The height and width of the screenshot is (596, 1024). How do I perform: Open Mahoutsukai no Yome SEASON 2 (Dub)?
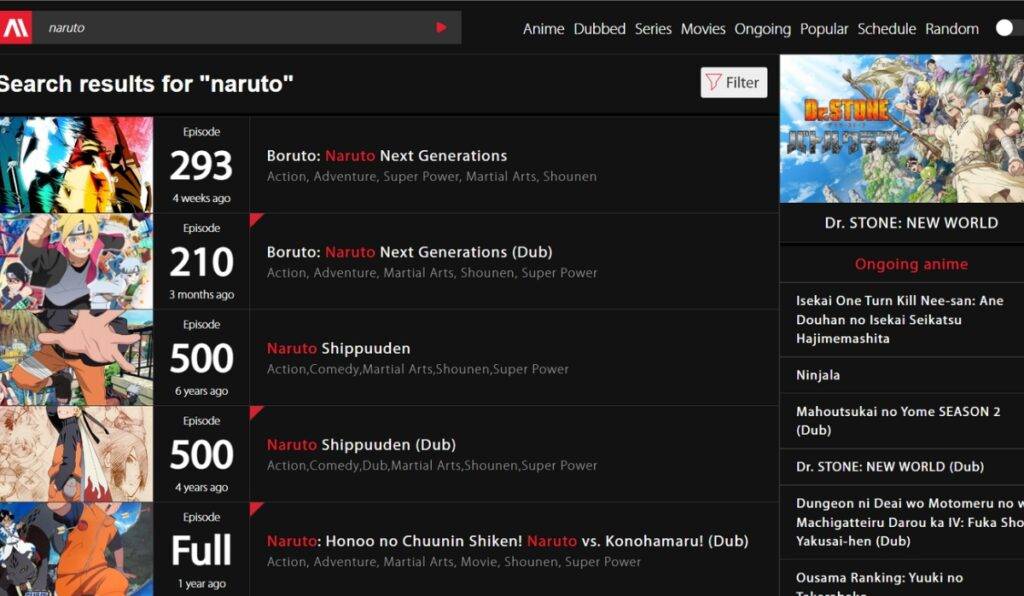(898, 421)
